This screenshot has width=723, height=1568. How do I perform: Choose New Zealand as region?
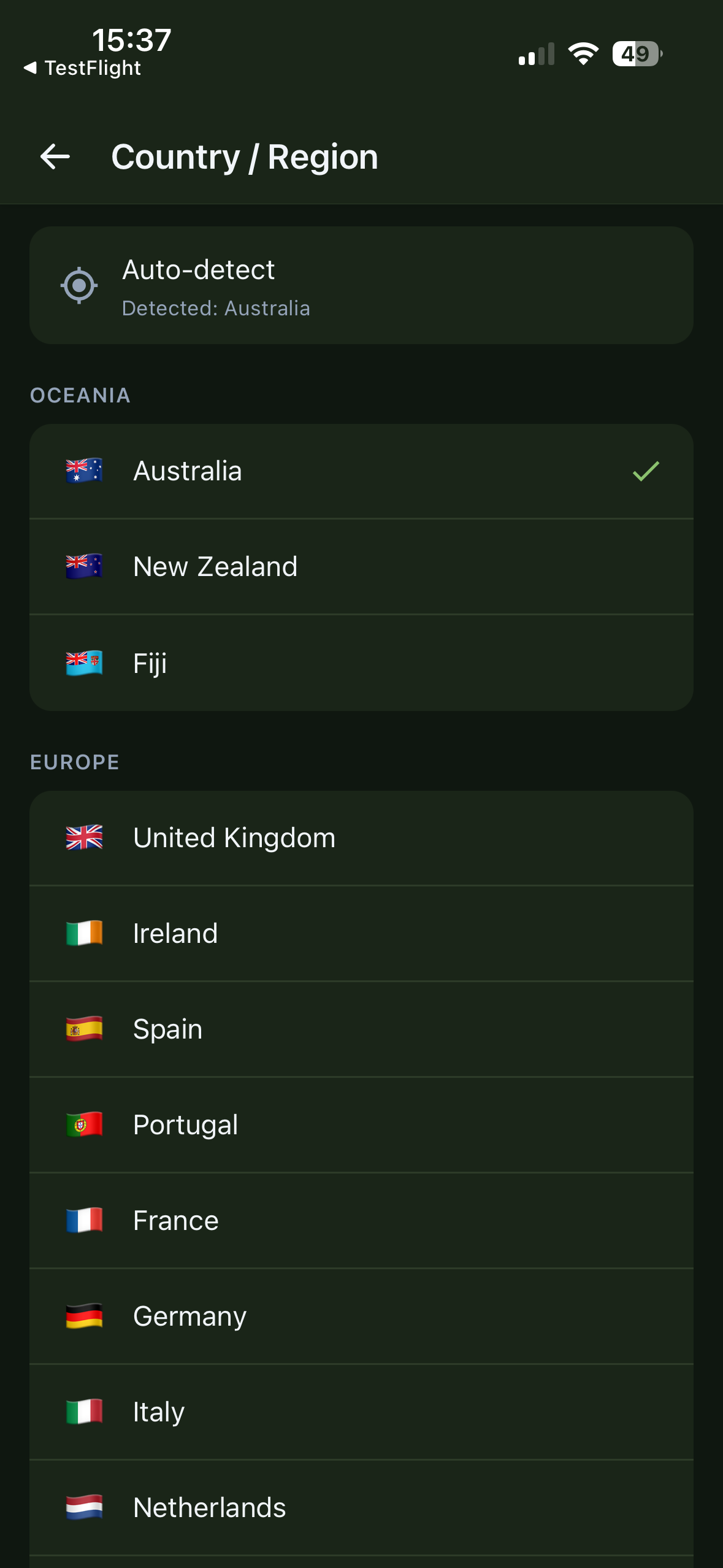[x=361, y=567]
